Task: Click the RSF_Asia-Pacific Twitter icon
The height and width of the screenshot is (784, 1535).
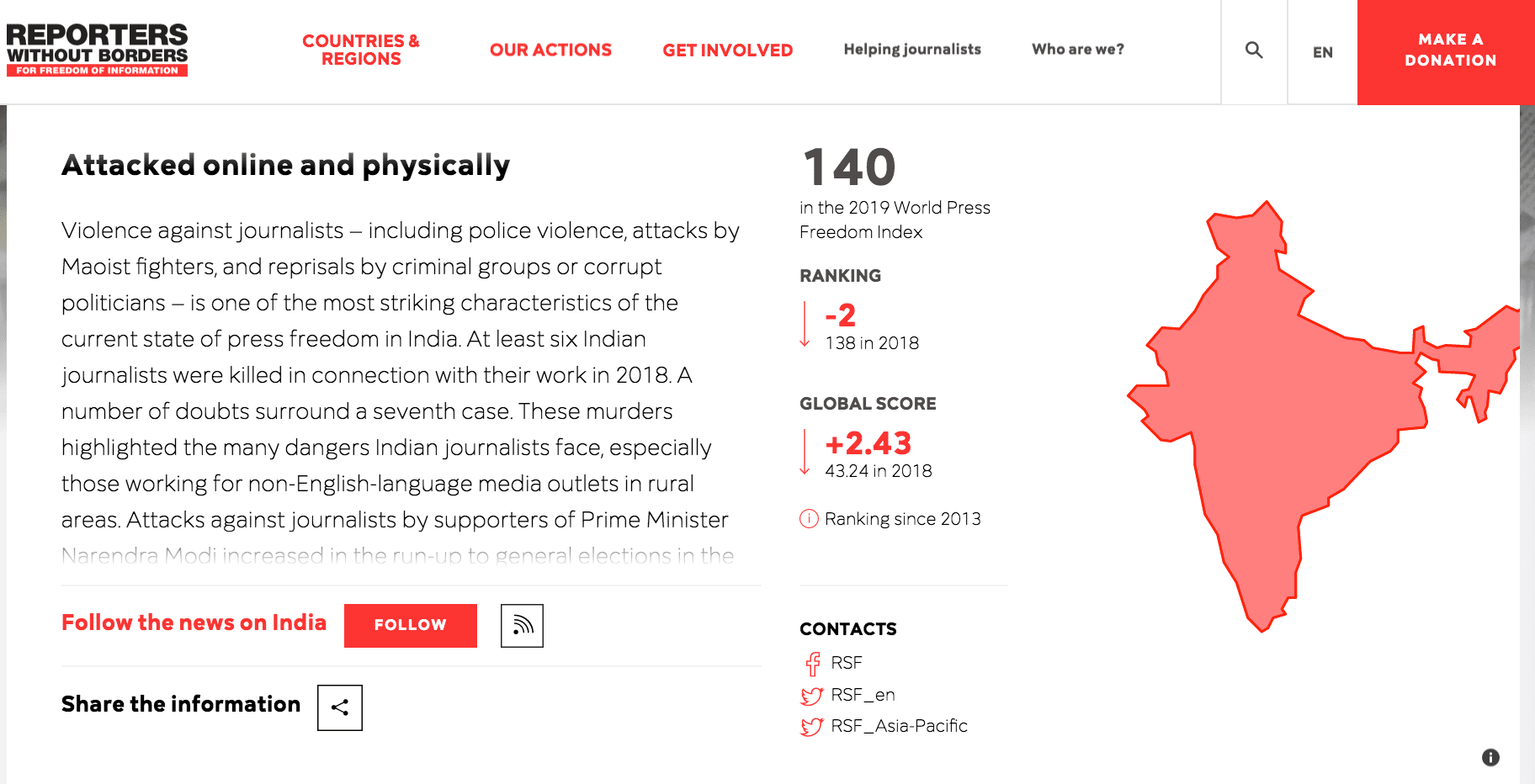Action: click(x=812, y=727)
